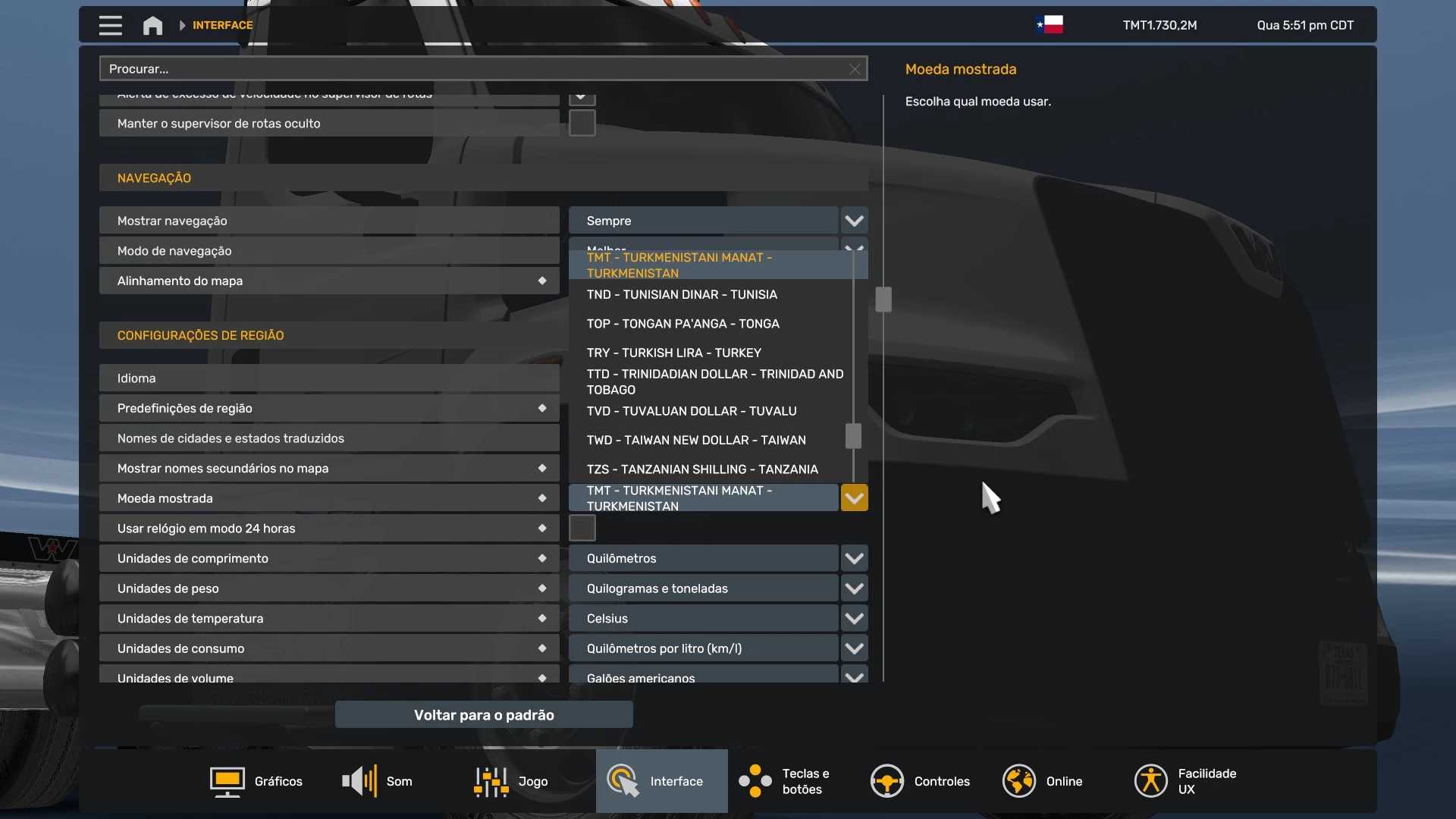This screenshot has height=819, width=1456.
Task: Open Teclas e botões tab
Action: tap(785, 781)
